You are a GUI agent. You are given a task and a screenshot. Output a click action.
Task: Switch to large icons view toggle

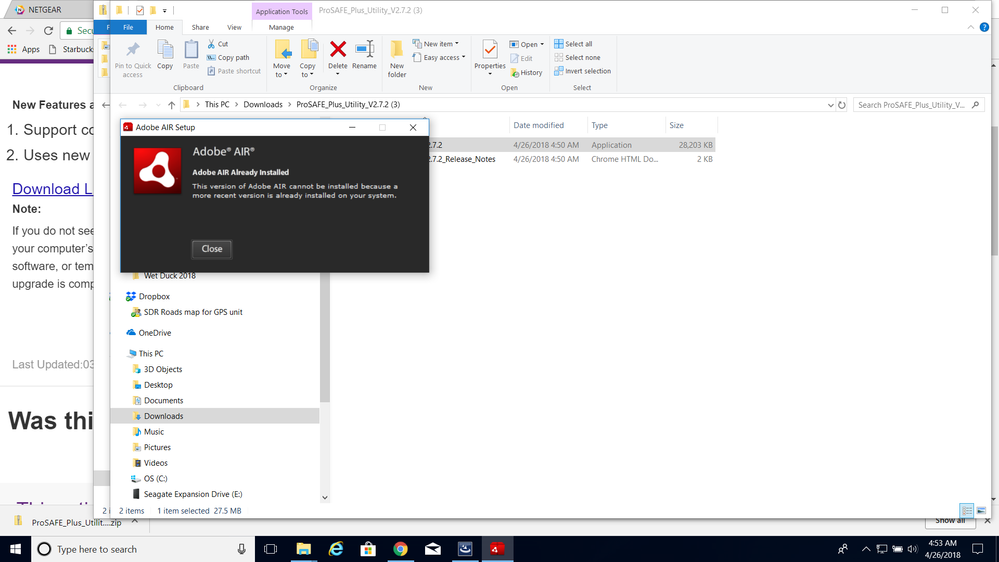click(x=981, y=511)
